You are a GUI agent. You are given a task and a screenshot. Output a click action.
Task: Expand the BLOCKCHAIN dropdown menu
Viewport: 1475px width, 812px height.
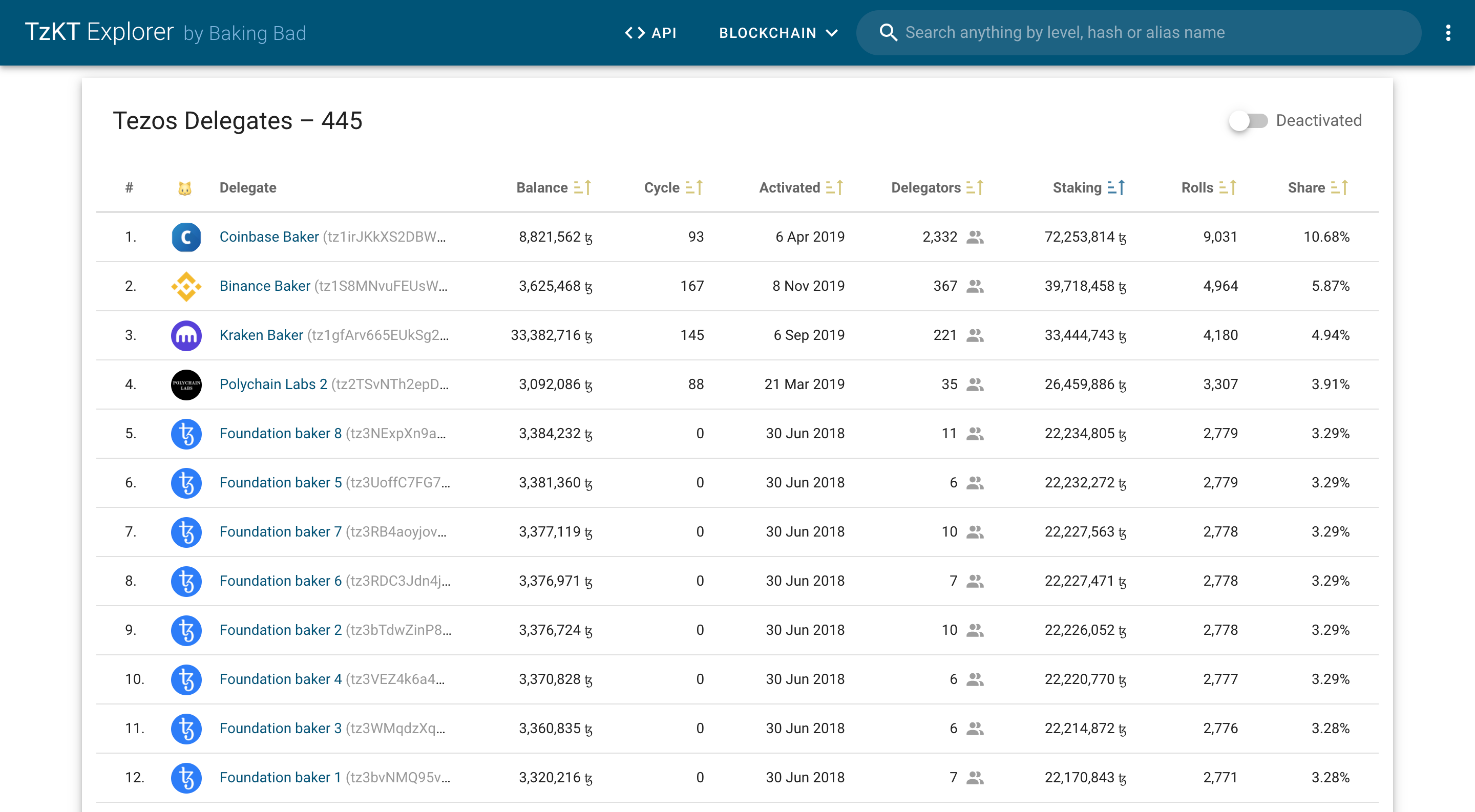tap(778, 33)
